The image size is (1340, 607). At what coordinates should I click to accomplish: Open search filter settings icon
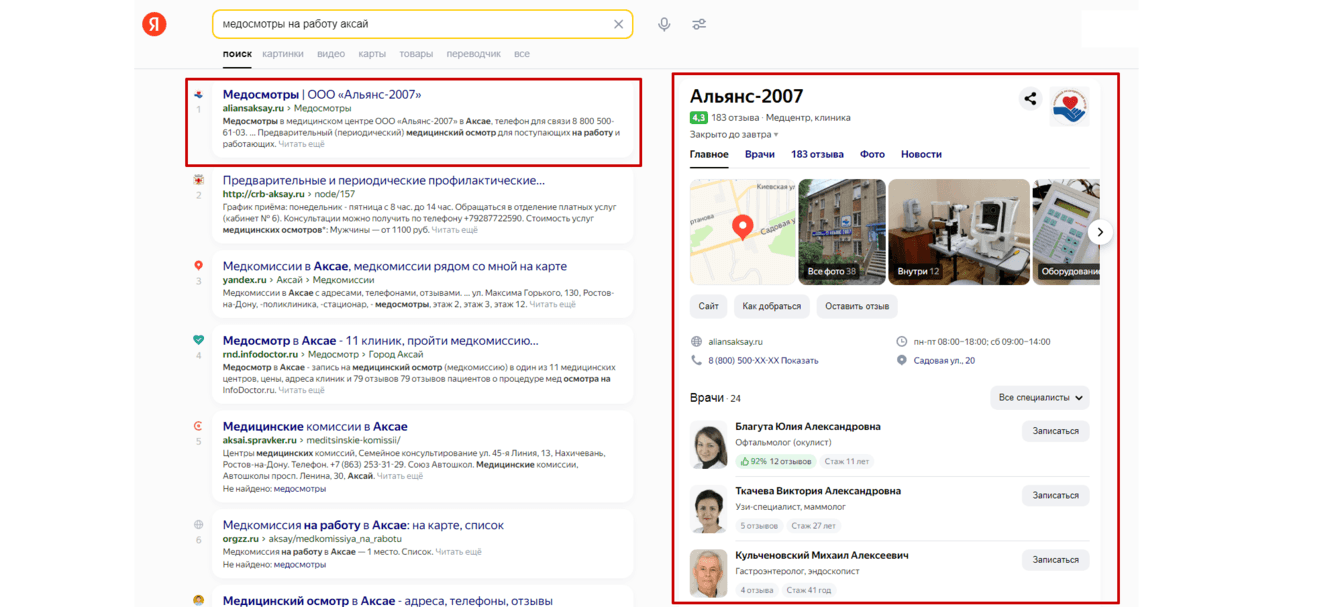699,24
